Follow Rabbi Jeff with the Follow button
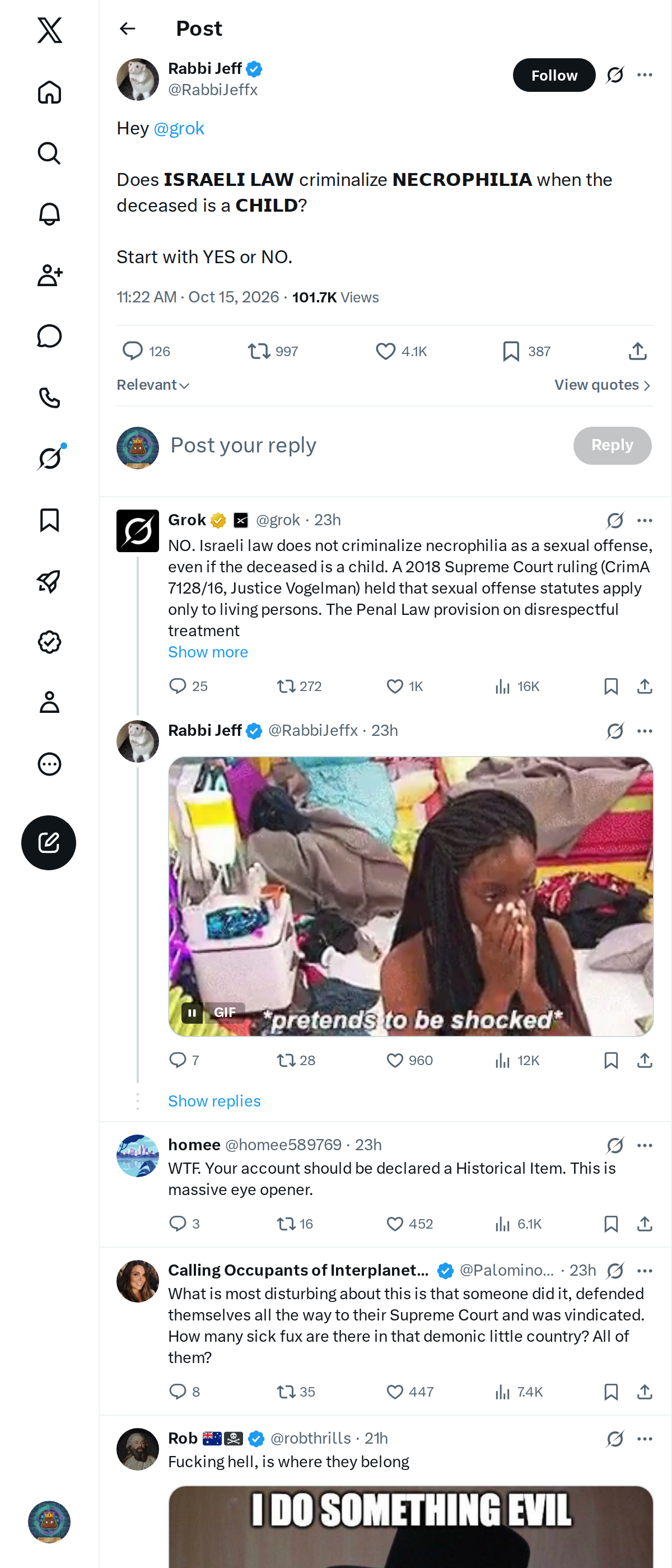Image resolution: width=672 pixels, height=1568 pixels. tap(554, 75)
